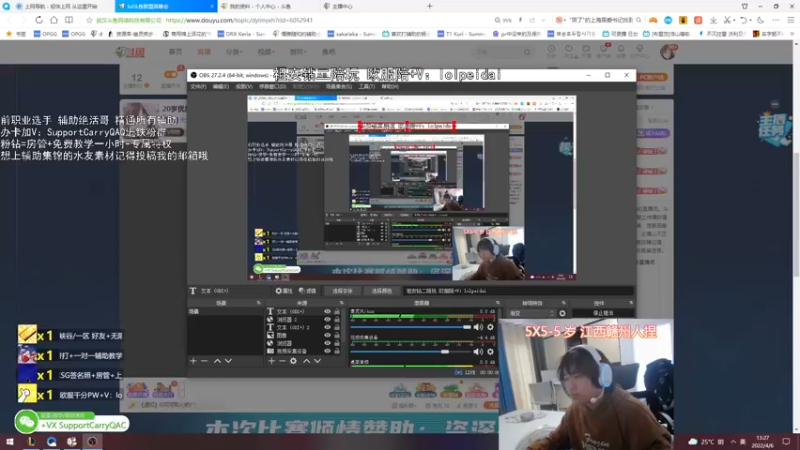Screen dimensions: 800x450
Task: Open the browser downloads icon
Action: [x=713, y=20]
